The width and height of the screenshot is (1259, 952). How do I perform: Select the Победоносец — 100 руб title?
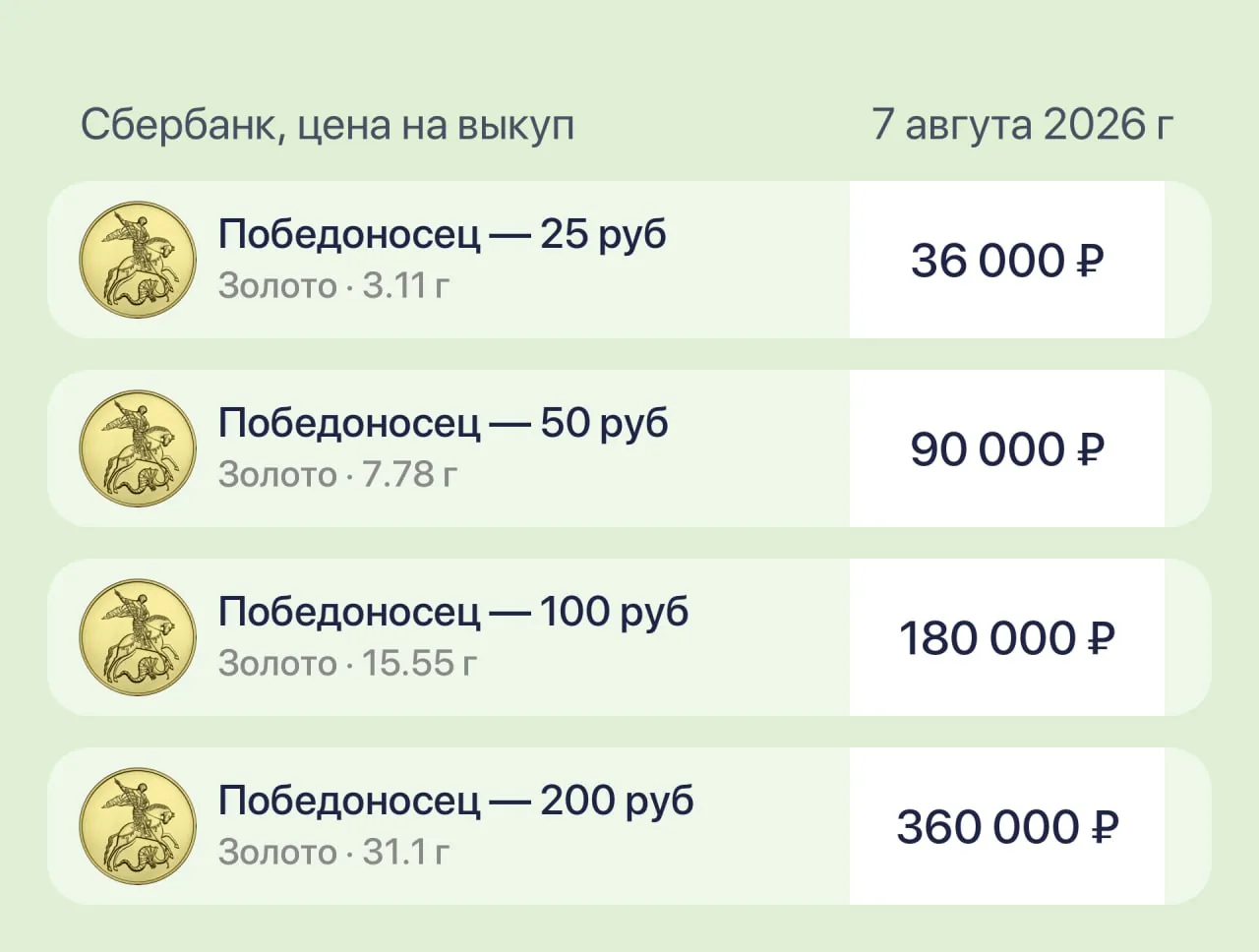(x=453, y=613)
